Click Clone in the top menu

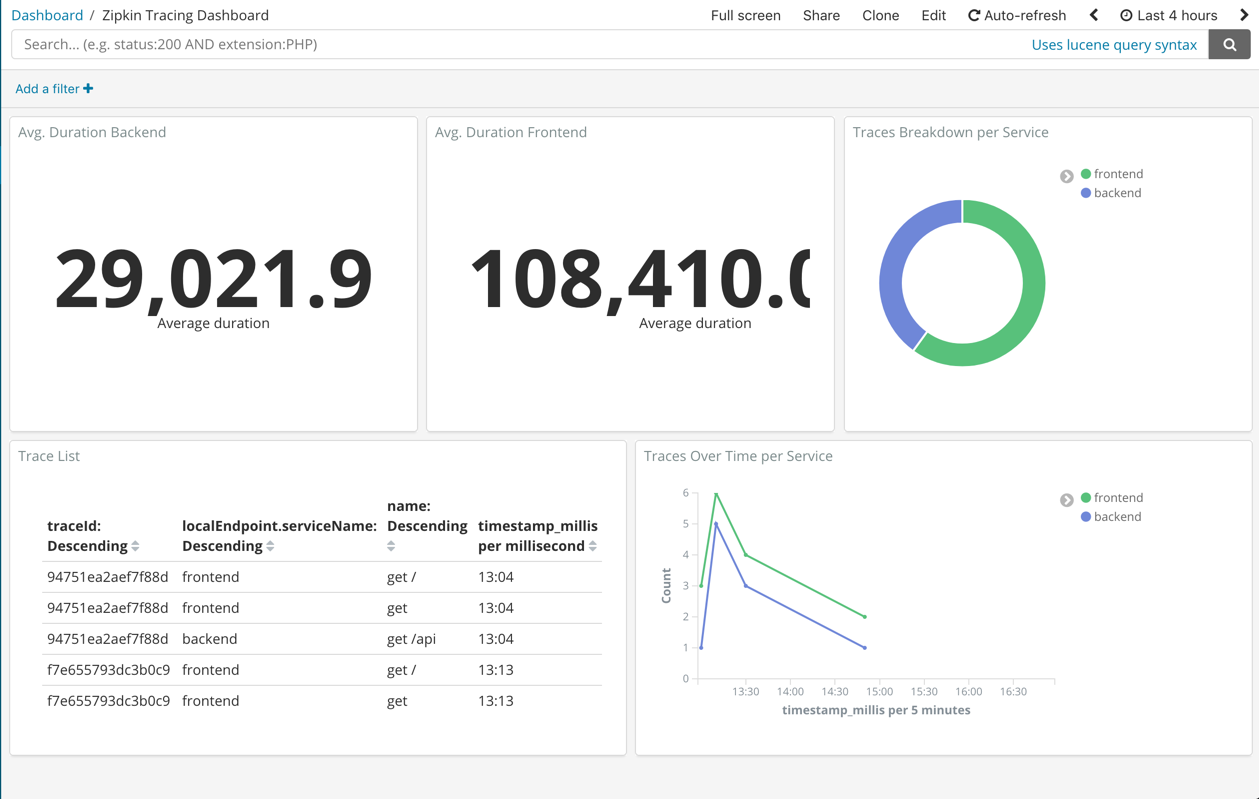pos(880,15)
